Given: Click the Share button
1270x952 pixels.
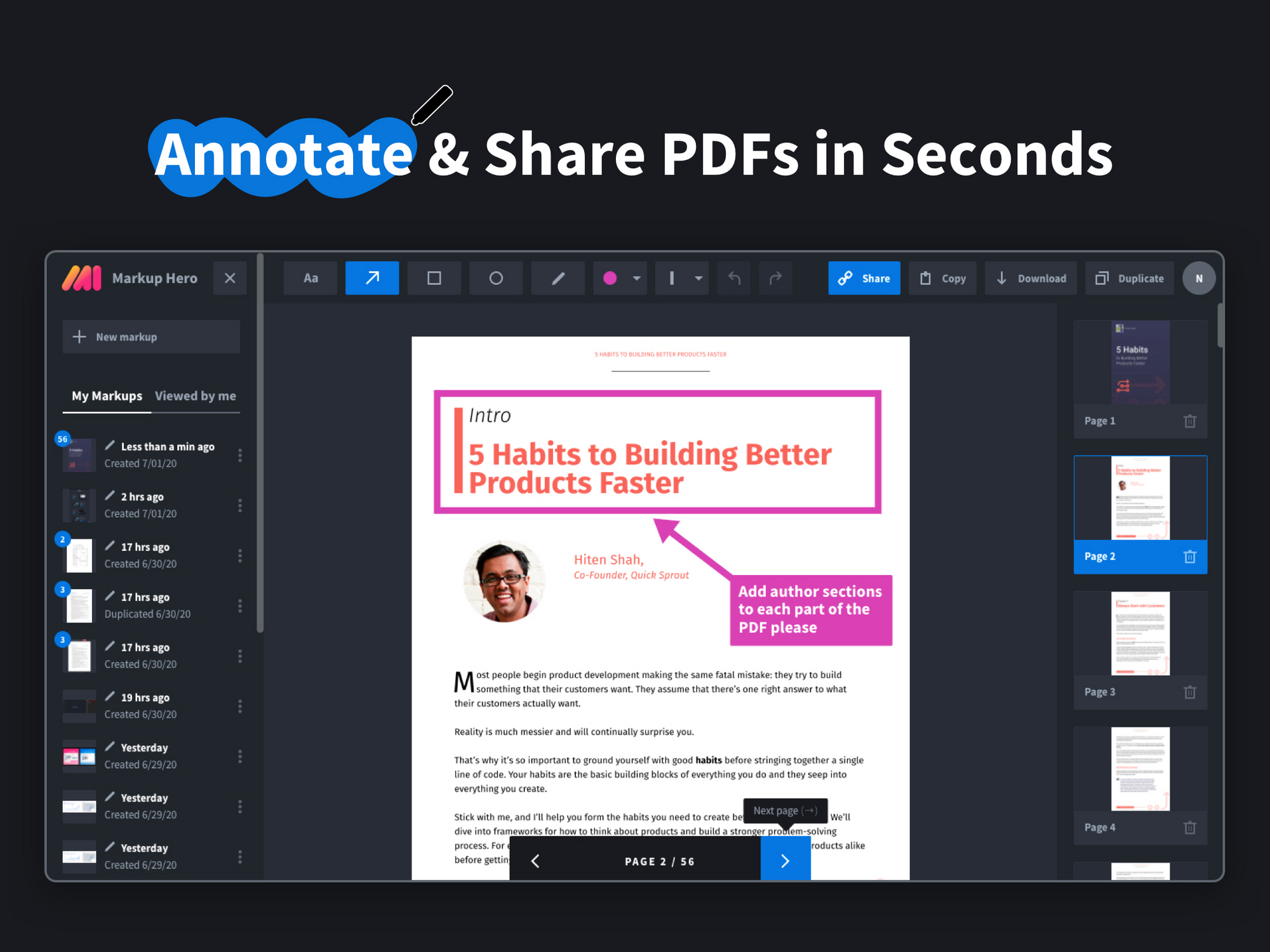Looking at the screenshot, I should (x=866, y=279).
